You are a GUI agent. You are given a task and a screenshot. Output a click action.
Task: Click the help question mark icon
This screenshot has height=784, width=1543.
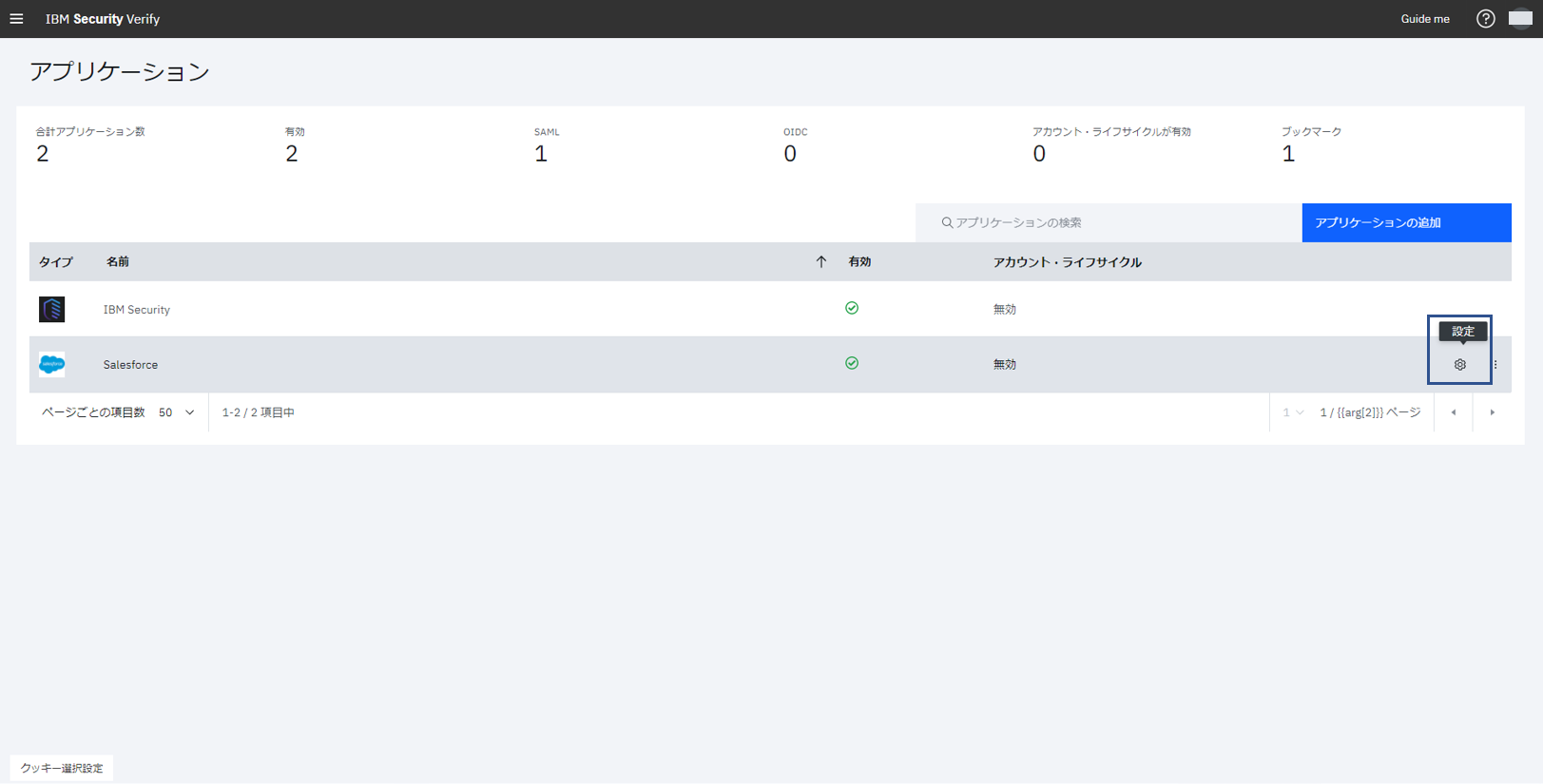click(1485, 19)
